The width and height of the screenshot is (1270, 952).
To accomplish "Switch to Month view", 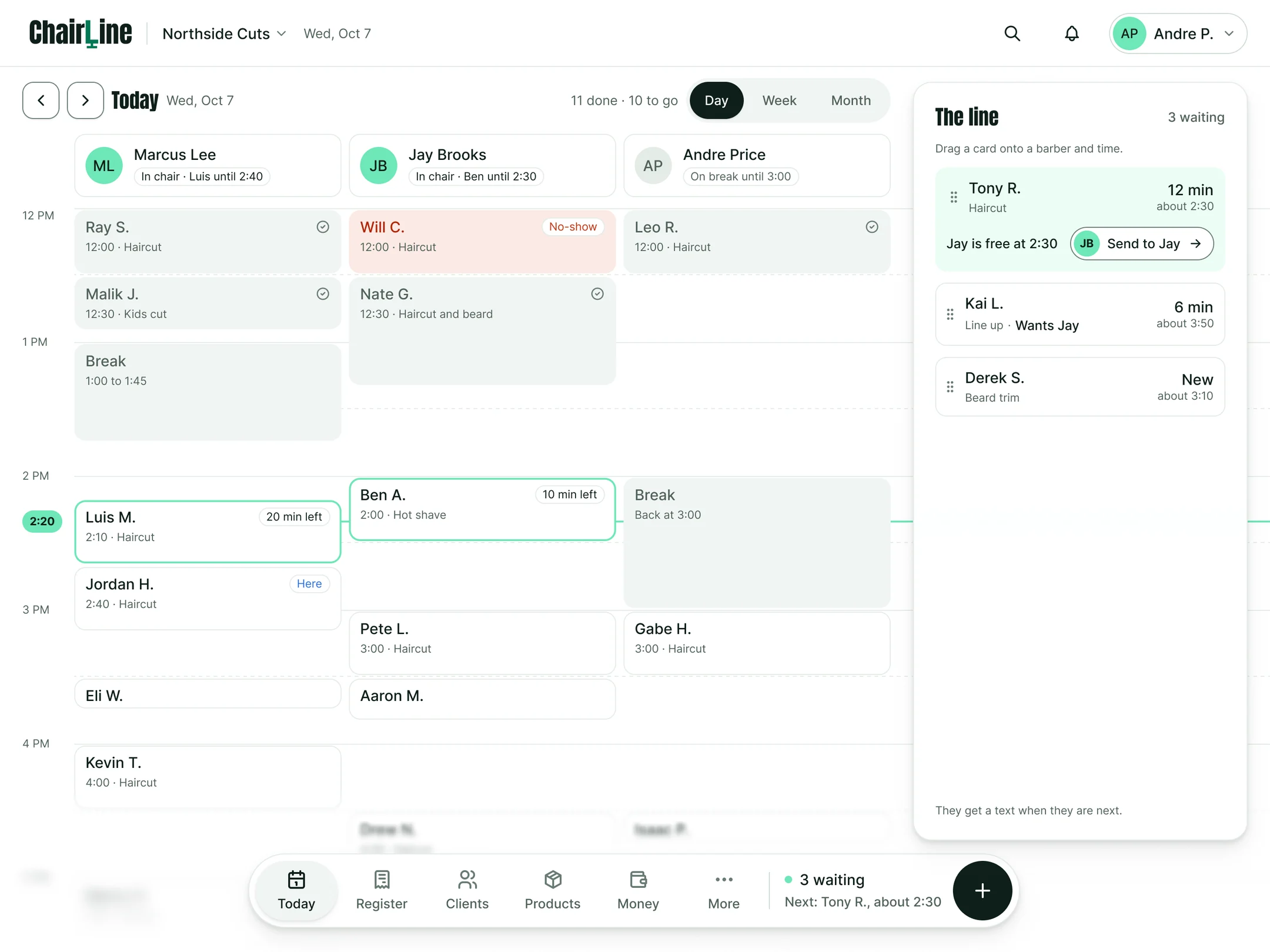I will click(x=851, y=101).
